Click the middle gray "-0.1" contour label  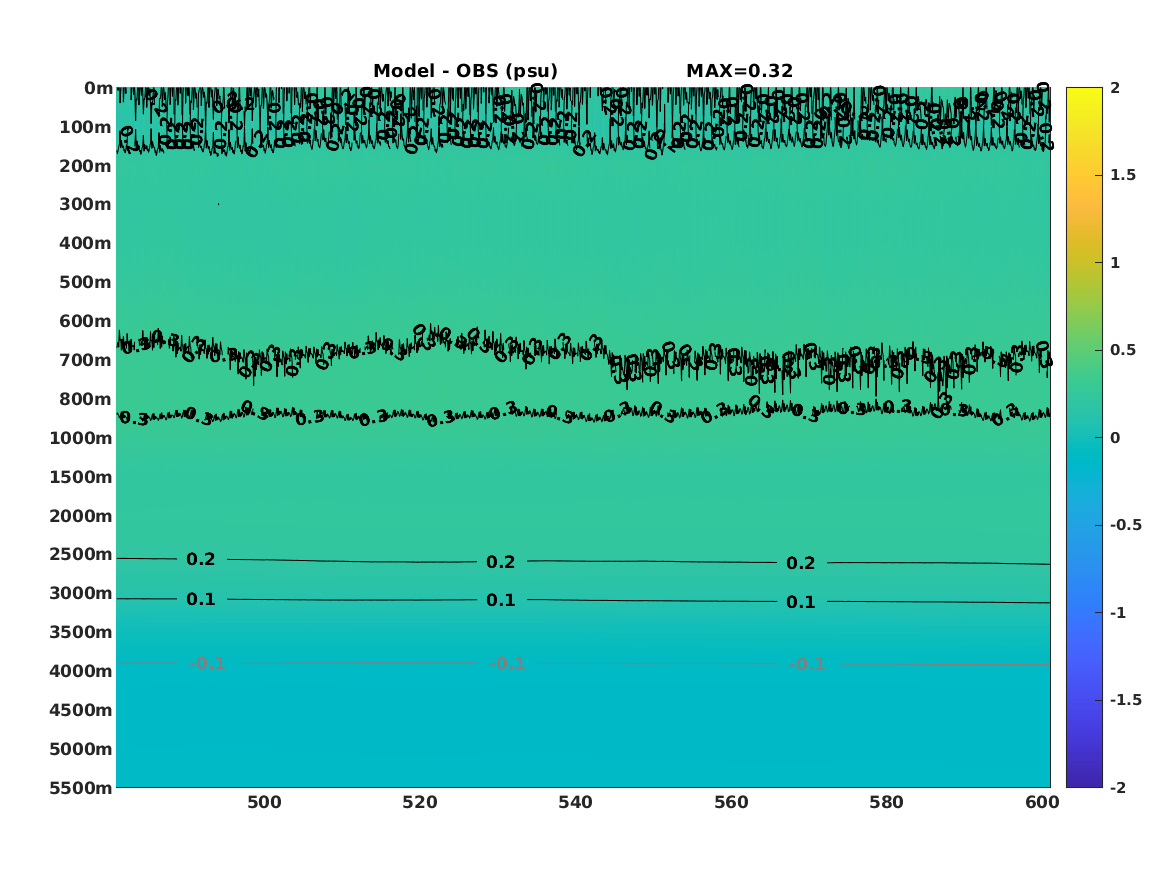[x=508, y=663]
